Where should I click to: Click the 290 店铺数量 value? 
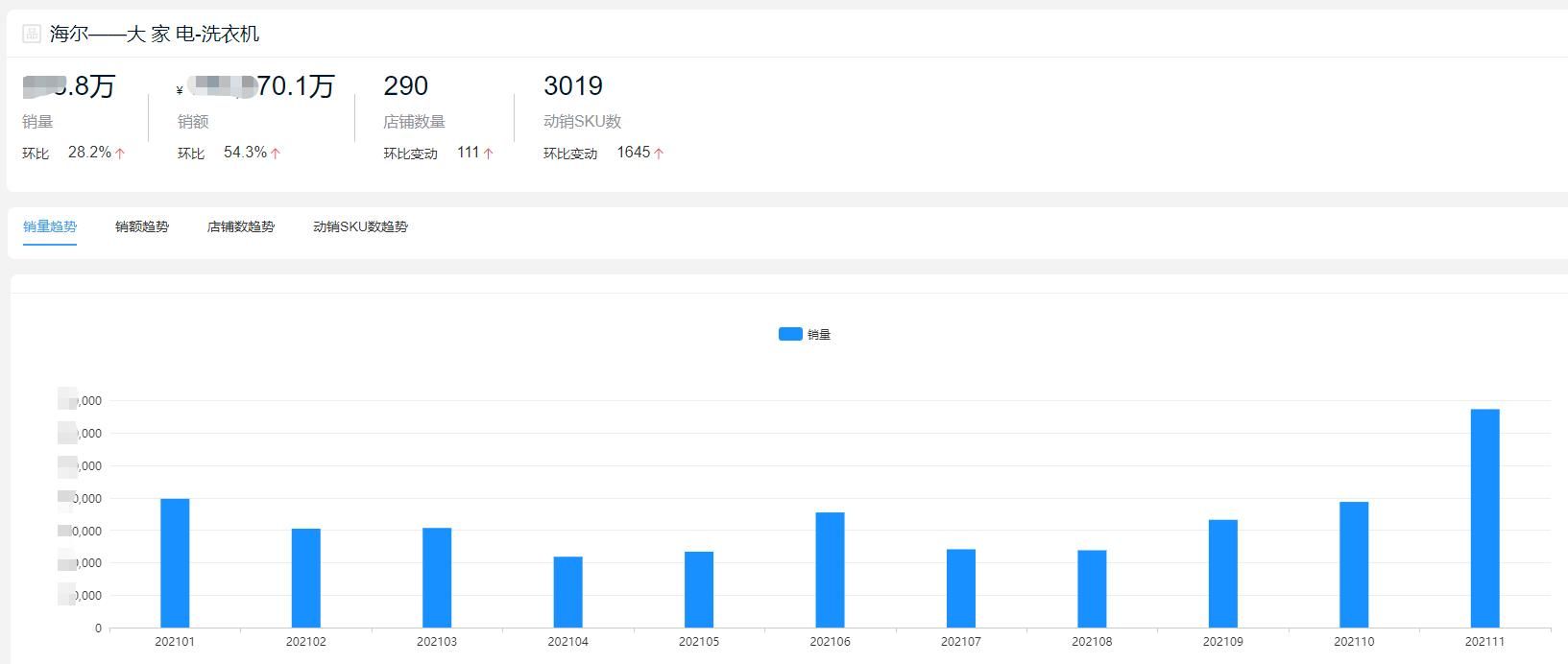[x=406, y=86]
